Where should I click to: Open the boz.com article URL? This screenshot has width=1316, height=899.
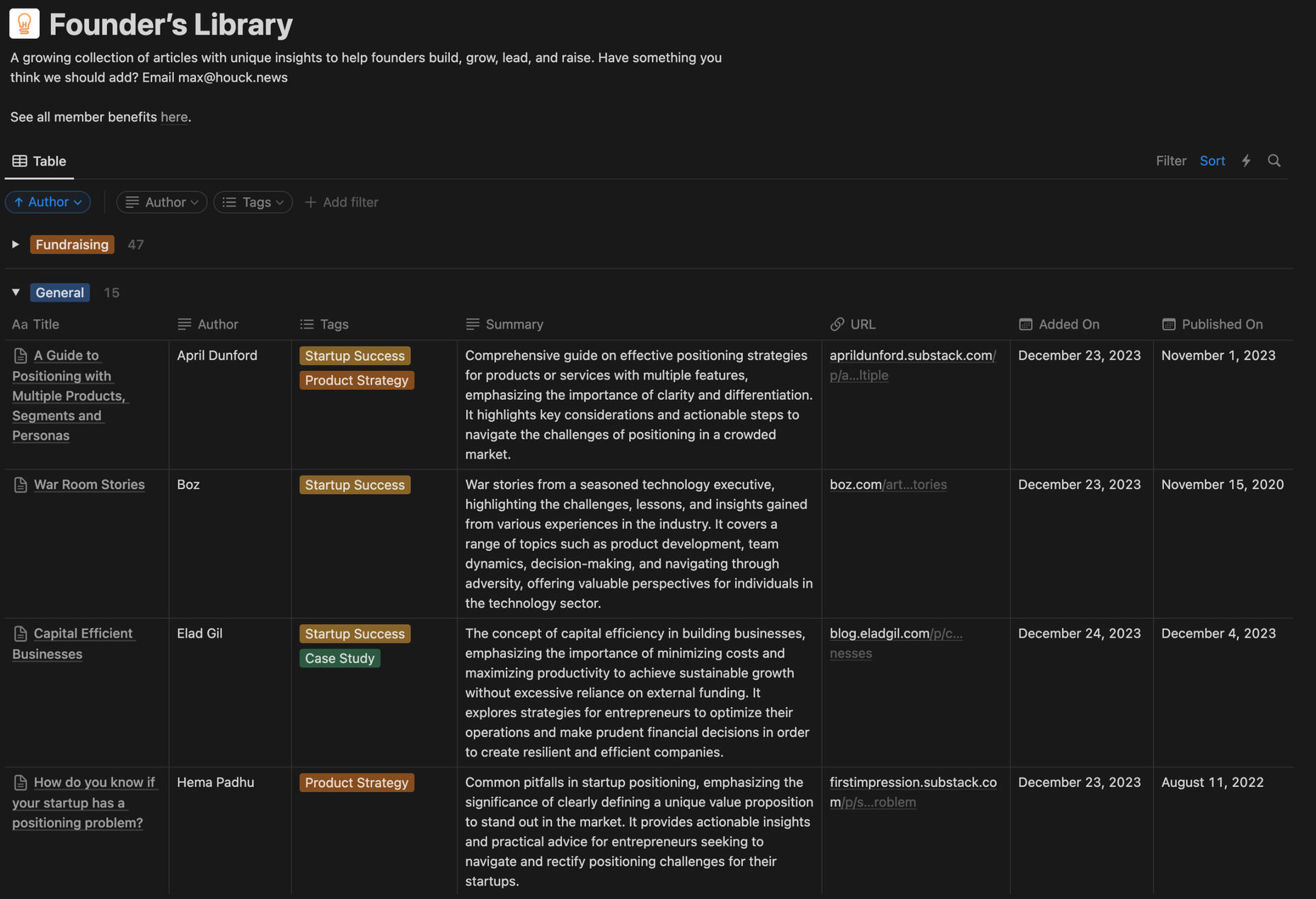pos(887,484)
